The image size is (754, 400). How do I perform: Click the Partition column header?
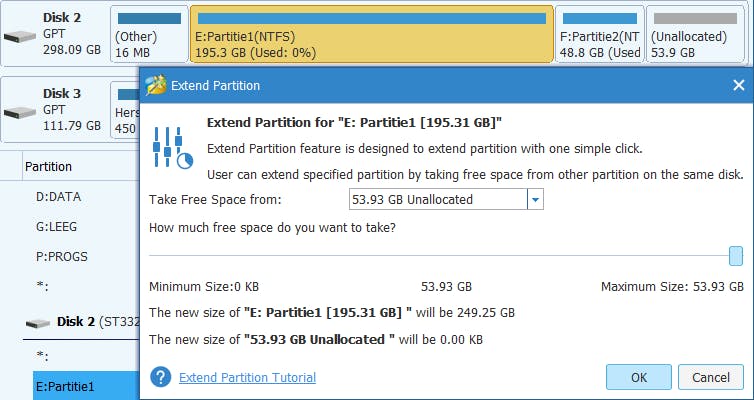pyautogui.click(x=48, y=166)
